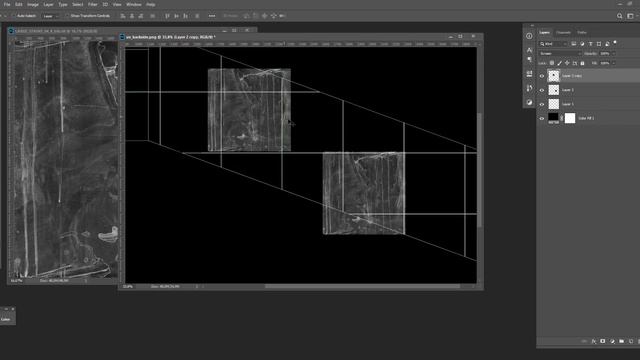Click create new group folder icon
Screen dimensions: 640x360
tap(622, 341)
